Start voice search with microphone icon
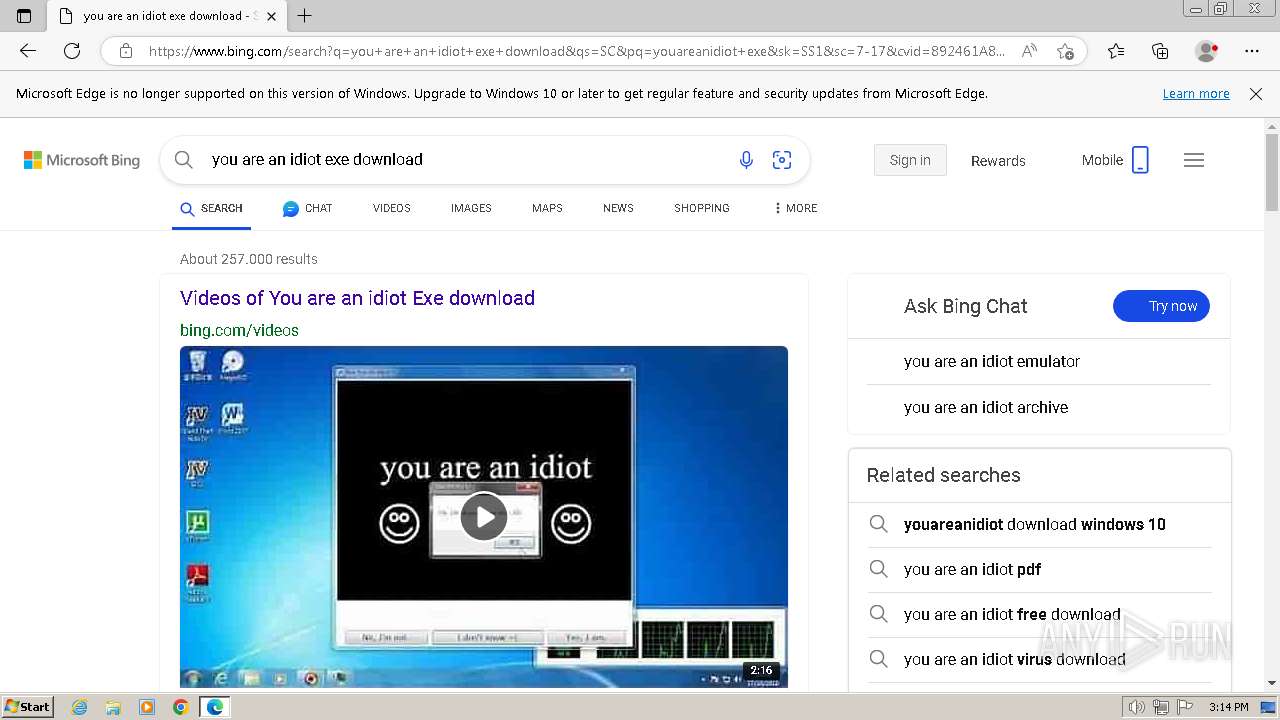1280x720 pixels. point(746,160)
